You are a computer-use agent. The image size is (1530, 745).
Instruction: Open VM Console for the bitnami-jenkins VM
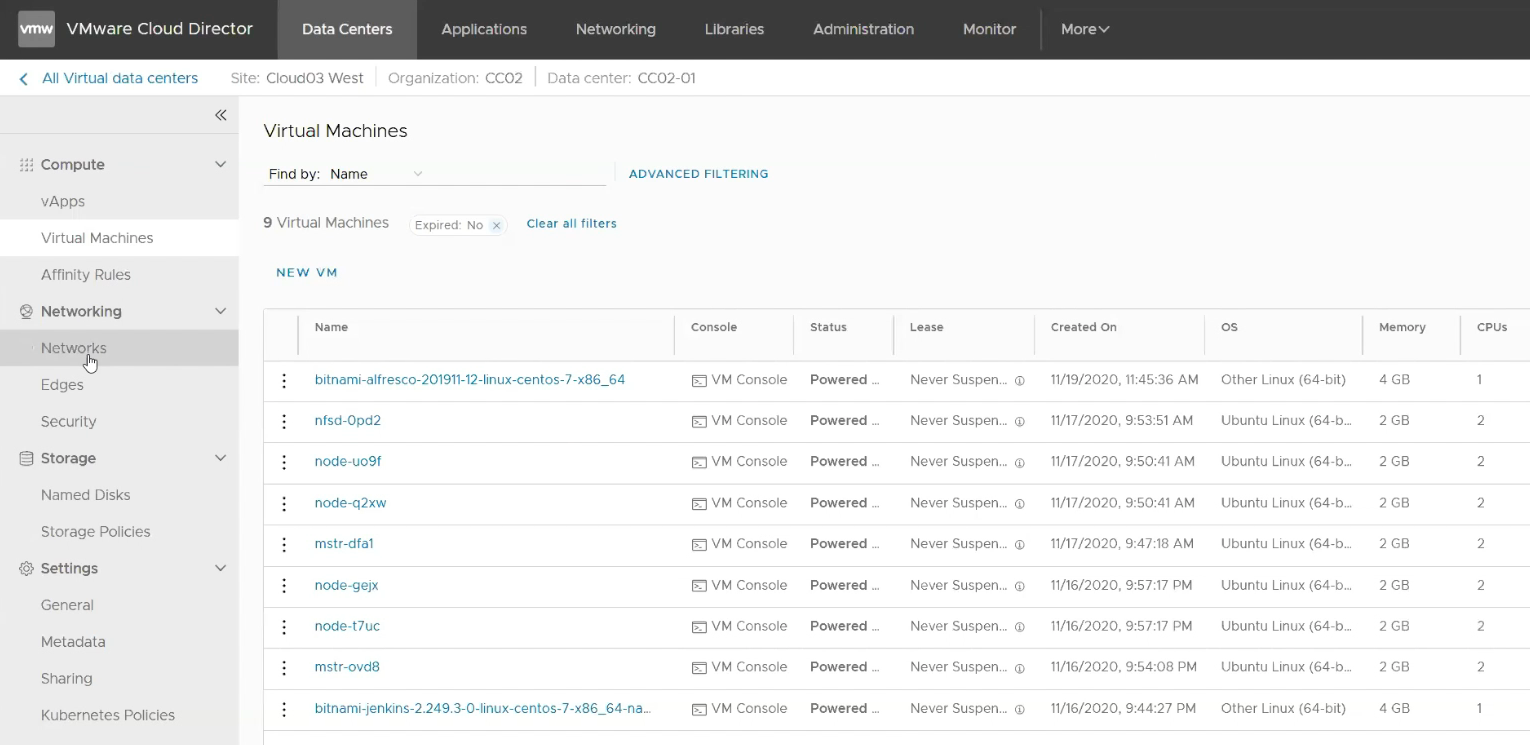click(x=740, y=708)
